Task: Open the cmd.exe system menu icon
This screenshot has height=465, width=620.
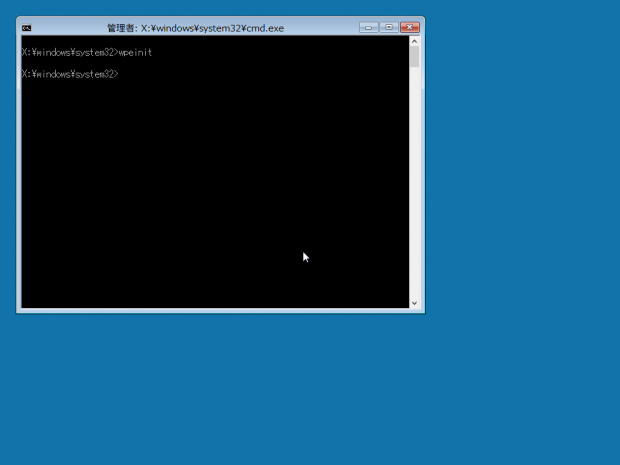Action: pos(26,28)
